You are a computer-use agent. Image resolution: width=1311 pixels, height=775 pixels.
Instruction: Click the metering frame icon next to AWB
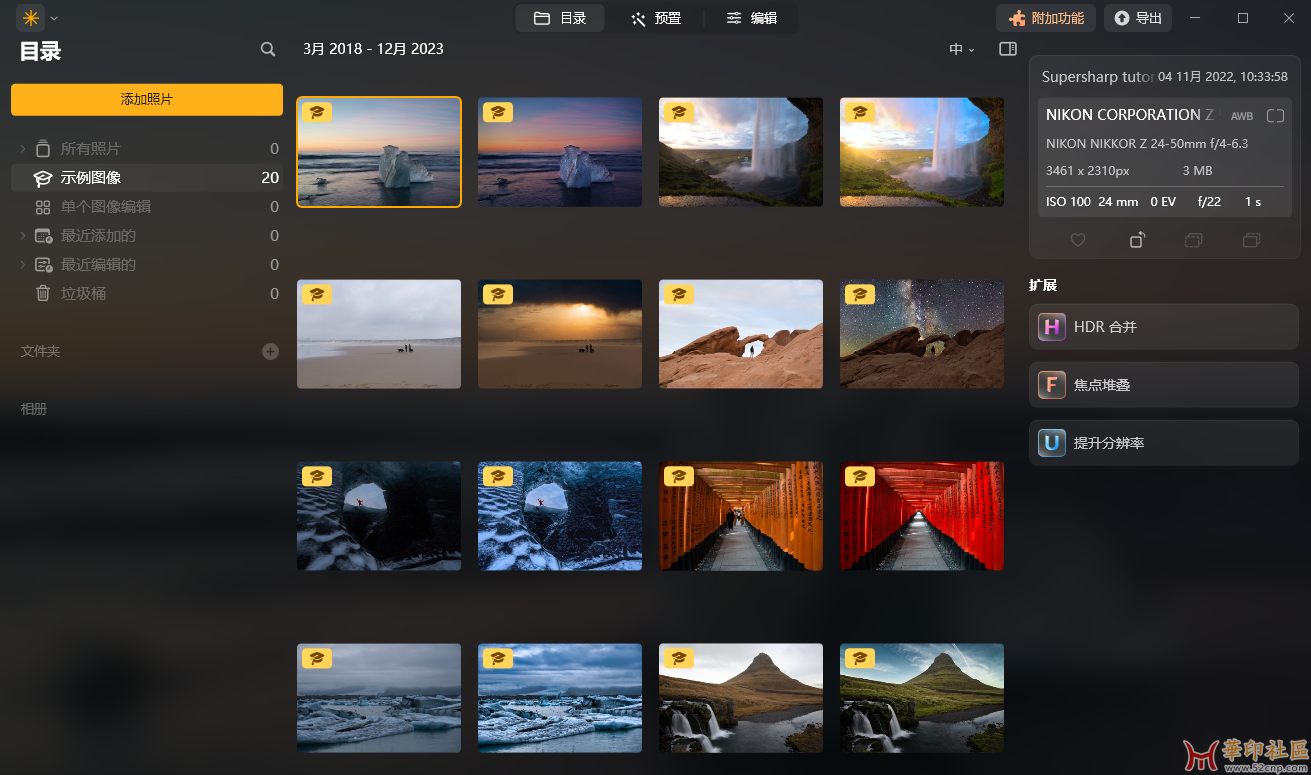pos(1275,116)
